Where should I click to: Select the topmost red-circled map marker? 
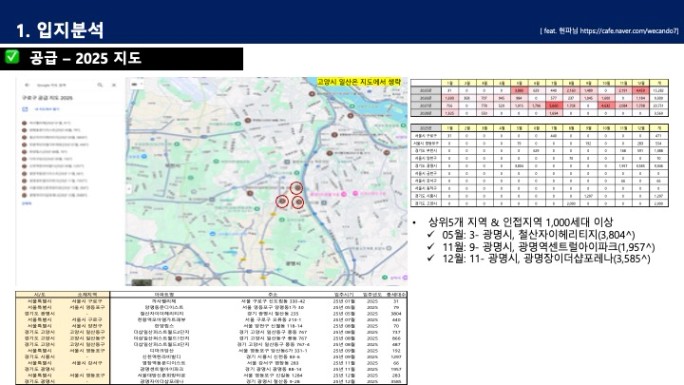pos(297,188)
